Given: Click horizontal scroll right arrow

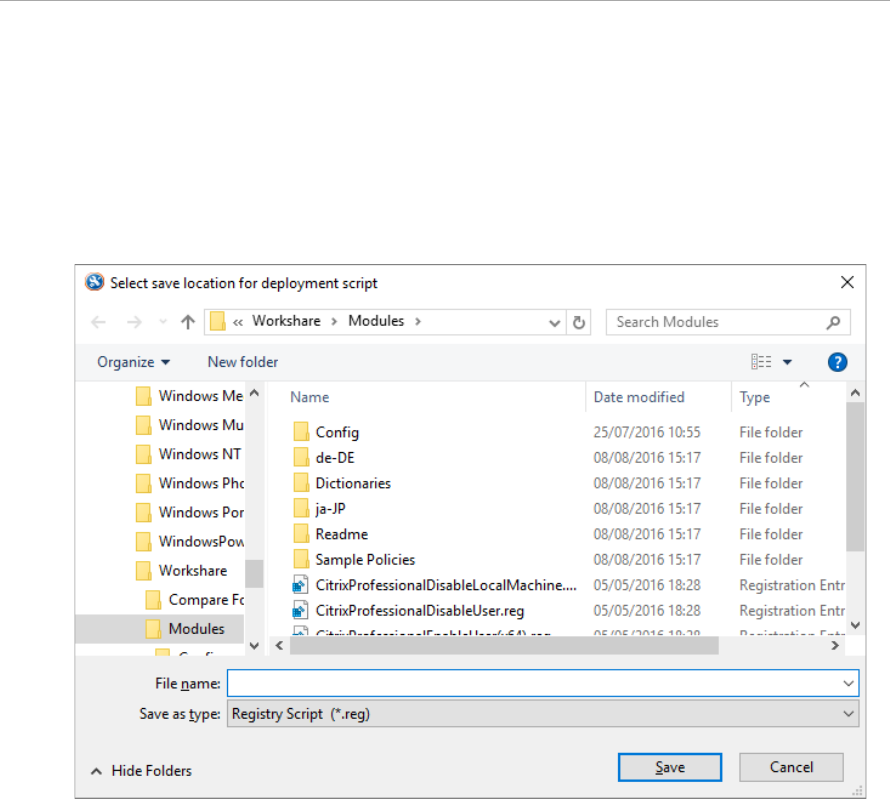Looking at the screenshot, I should coord(835,646).
